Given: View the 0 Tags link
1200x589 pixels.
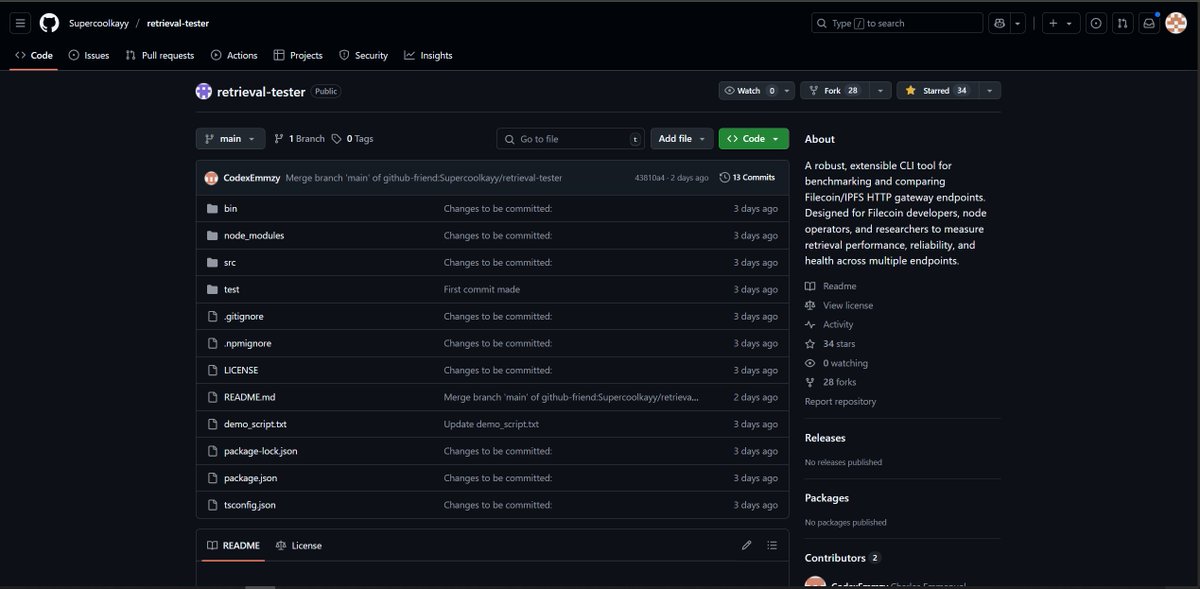Looking at the screenshot, I should click(x=352, y=139).
